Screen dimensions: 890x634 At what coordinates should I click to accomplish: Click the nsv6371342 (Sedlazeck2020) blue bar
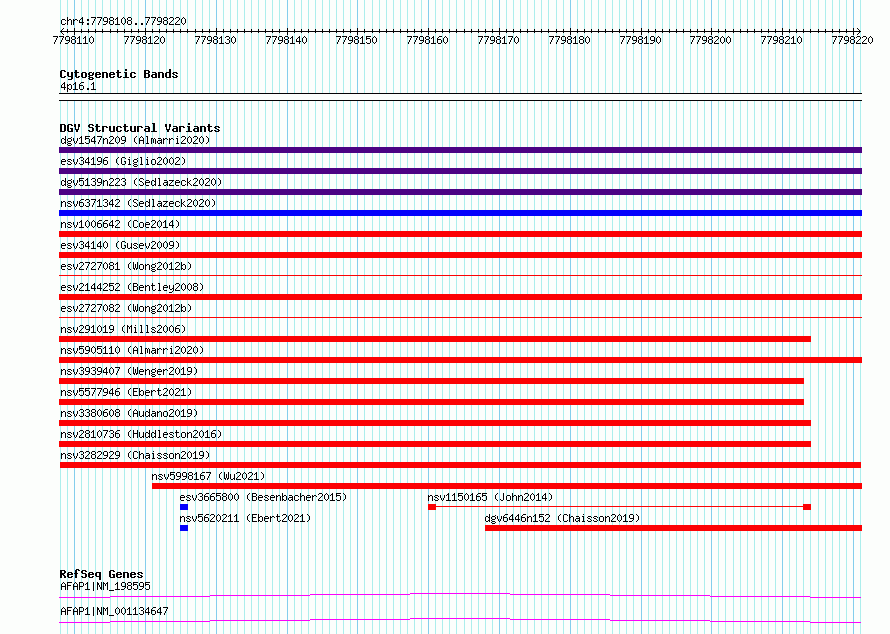coord(460,213)
